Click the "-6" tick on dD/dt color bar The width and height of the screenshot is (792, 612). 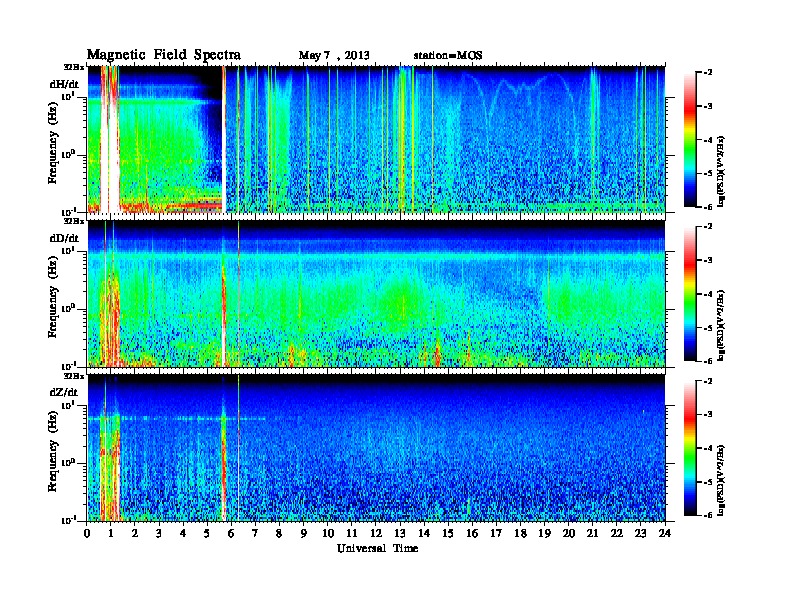[x=709, y=361]
